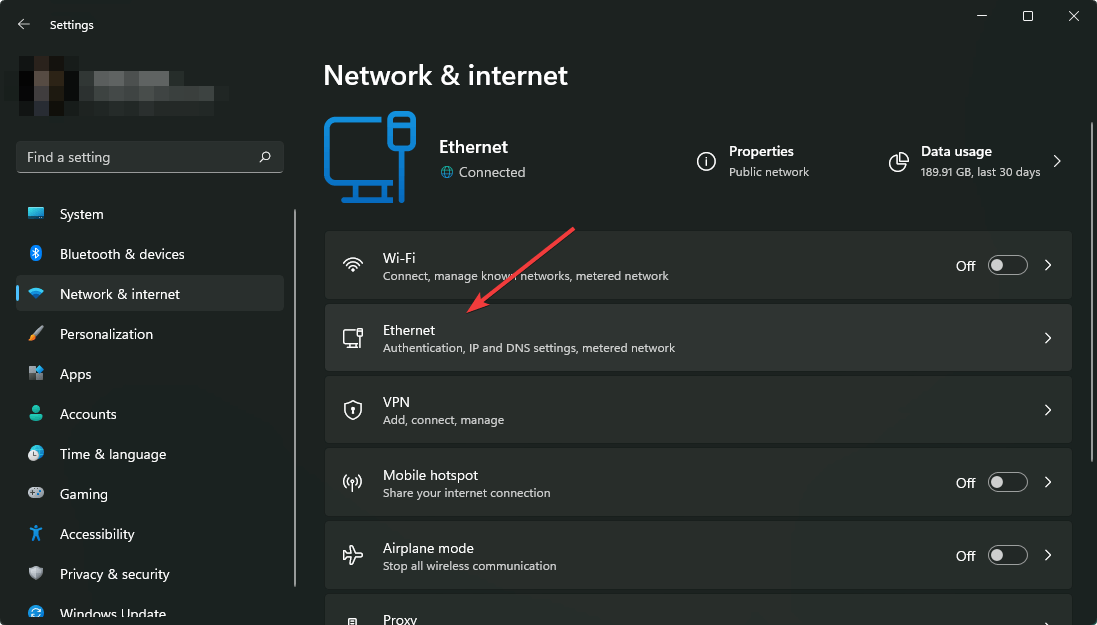Select the large Ethernet connection graphic
Image resolution: width=1097 pixels, height=625 pixels.
click(x=370, y=156)
